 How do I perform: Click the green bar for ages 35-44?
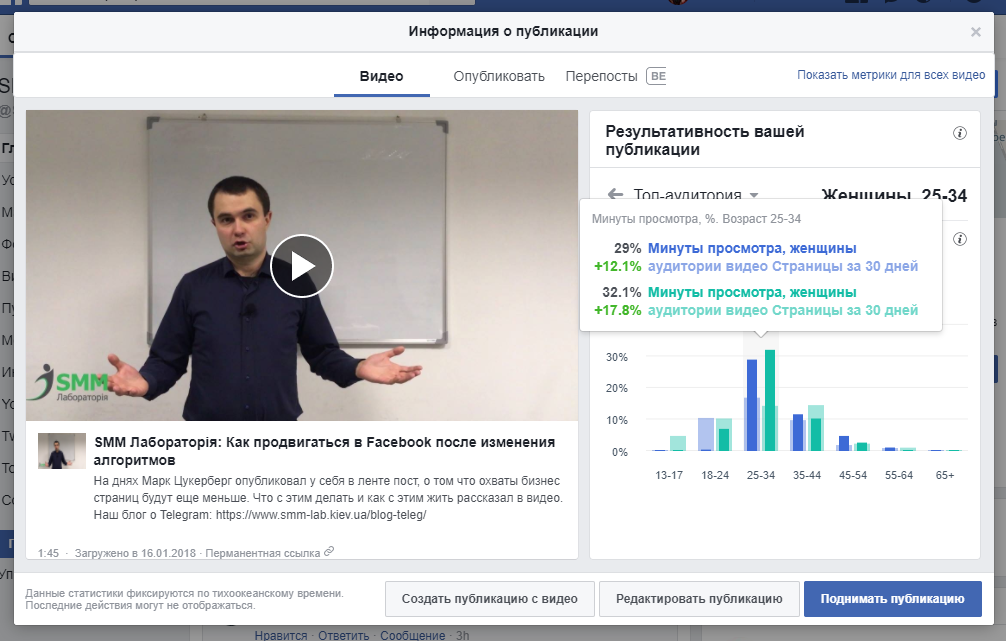[x=815, y=434]
